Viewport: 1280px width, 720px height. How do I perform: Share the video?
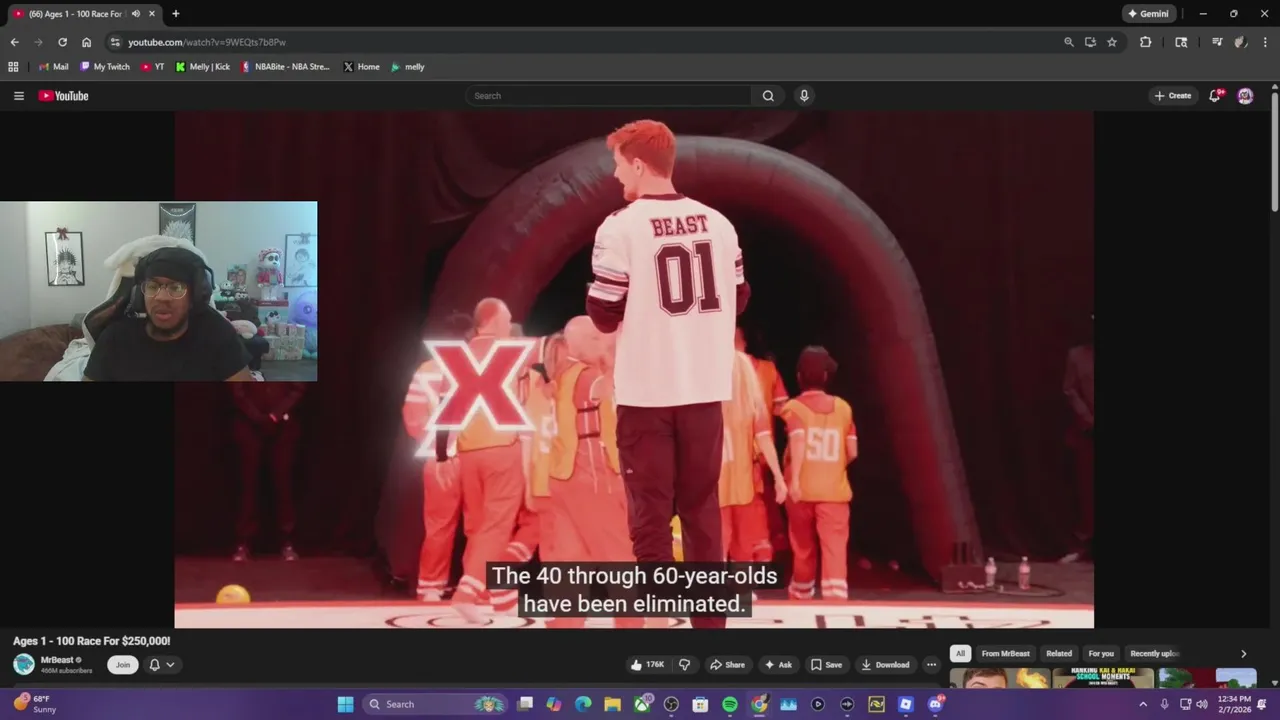(727, 665)
